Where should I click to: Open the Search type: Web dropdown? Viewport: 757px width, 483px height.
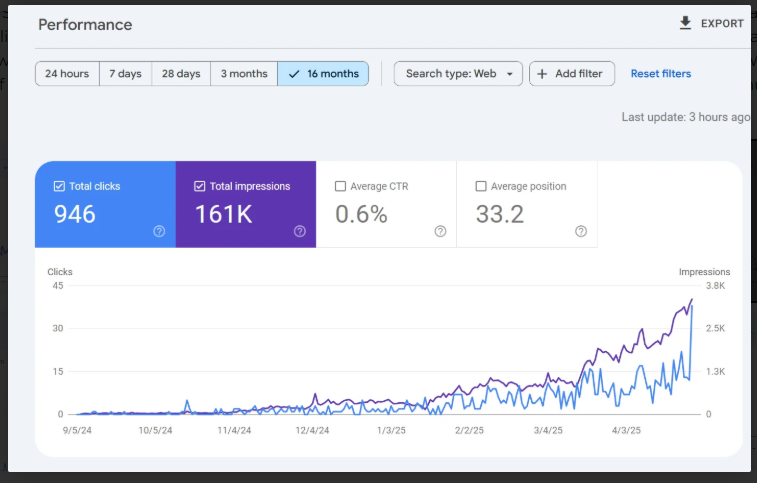458,74
